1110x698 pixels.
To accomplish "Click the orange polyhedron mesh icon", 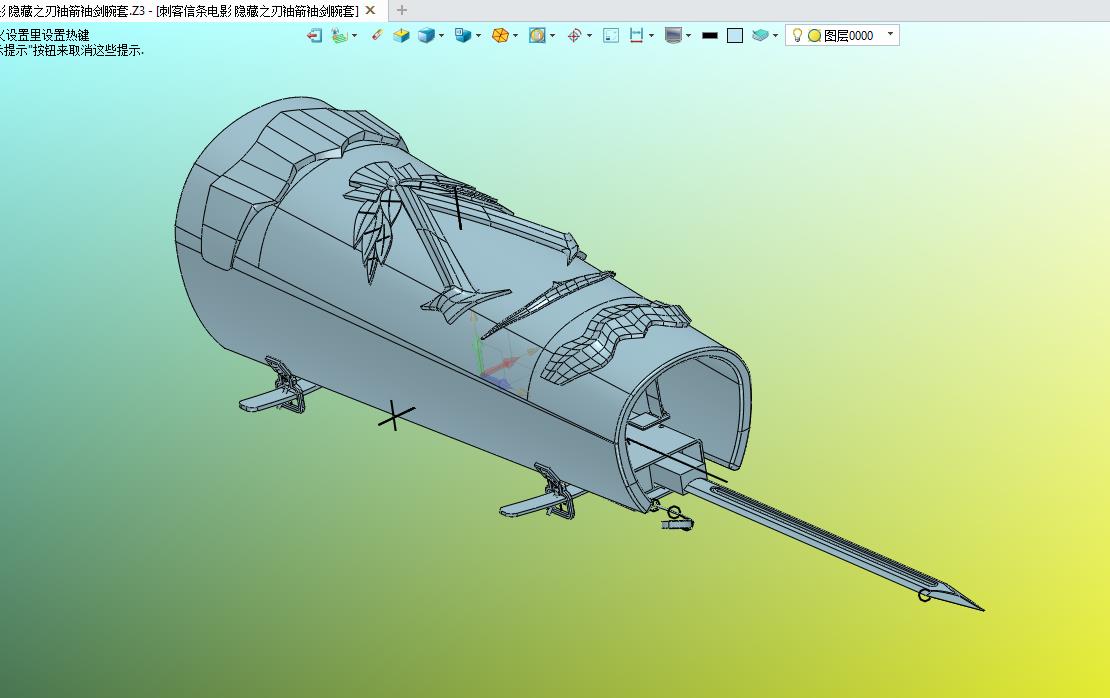I will [500, 35].
